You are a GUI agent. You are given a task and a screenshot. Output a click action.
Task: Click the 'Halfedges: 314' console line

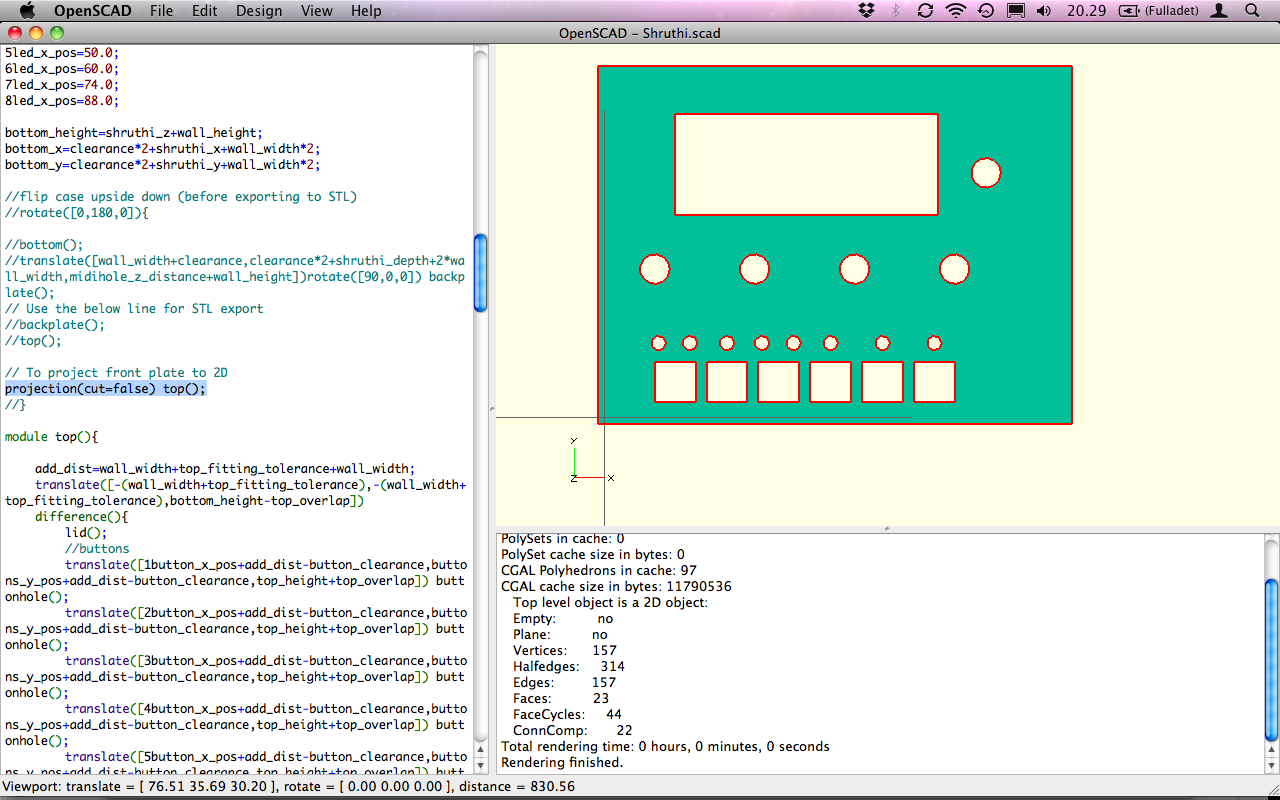coord(569,667)
